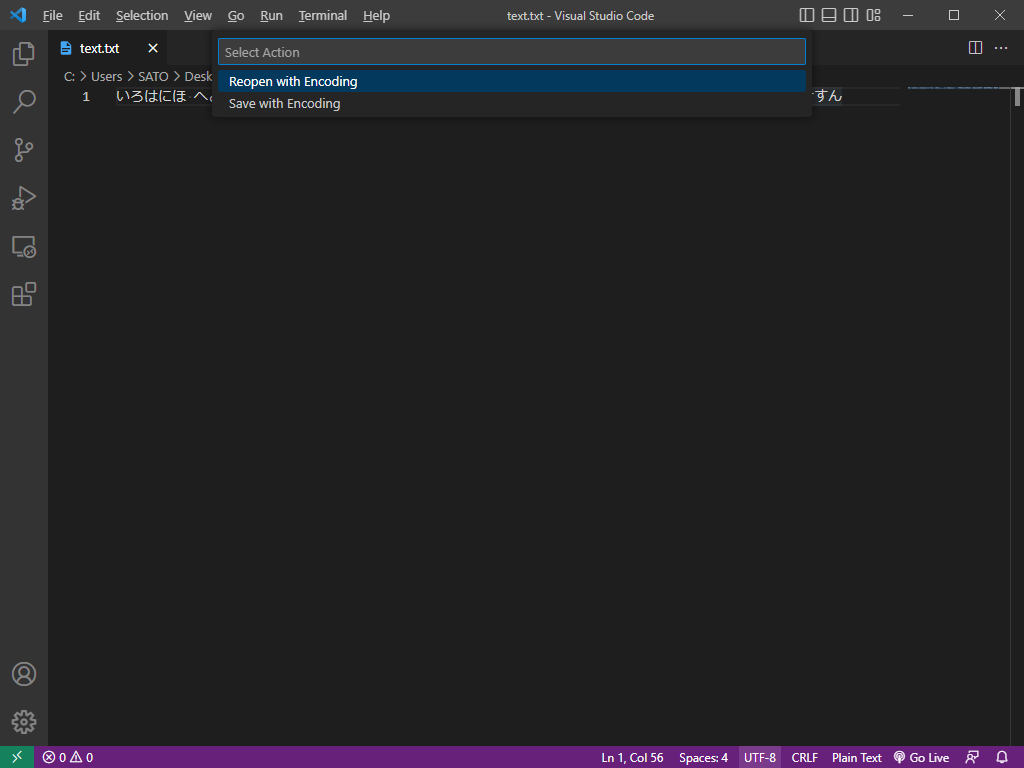The height and width of the screenshot is (768, 1024).
Task: Open the Selection menu
Action: 142,16
